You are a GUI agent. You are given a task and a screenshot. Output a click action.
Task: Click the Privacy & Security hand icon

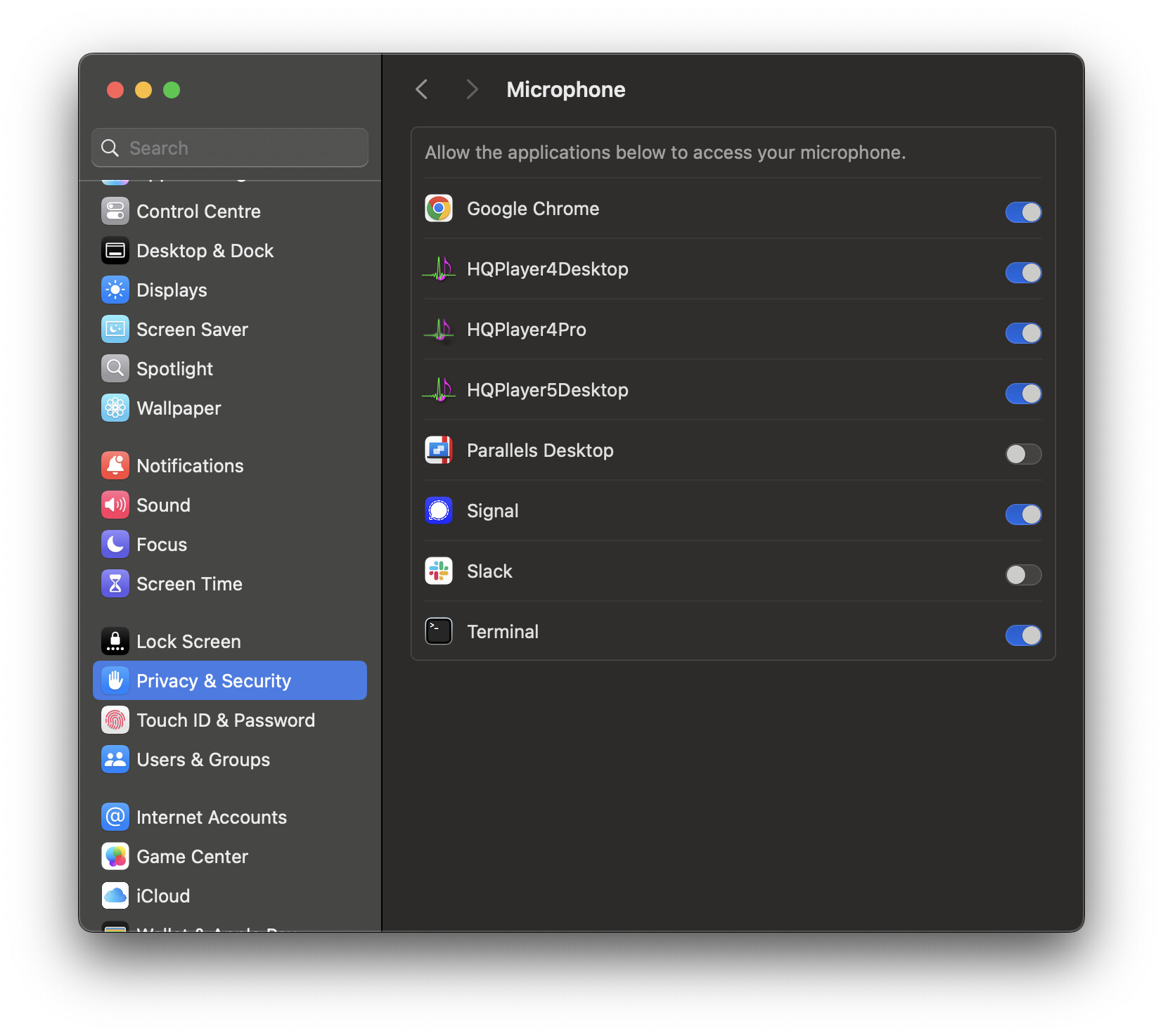click(x=115, y=680)
